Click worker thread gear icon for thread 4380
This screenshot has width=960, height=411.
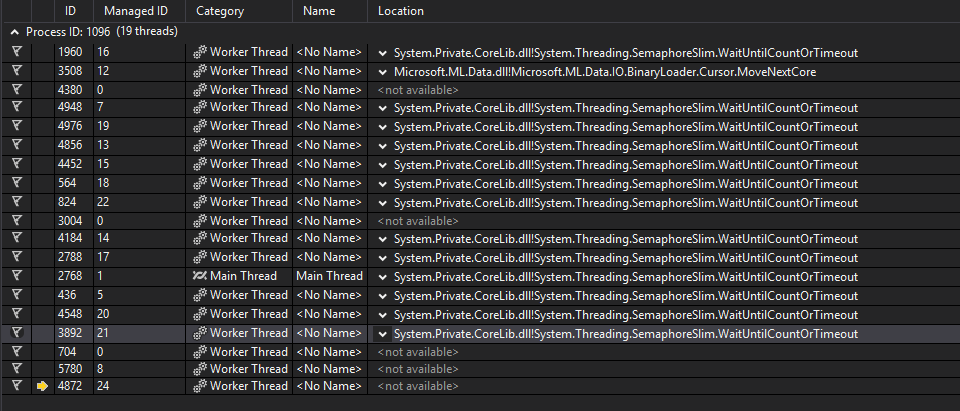click(200, 90)
